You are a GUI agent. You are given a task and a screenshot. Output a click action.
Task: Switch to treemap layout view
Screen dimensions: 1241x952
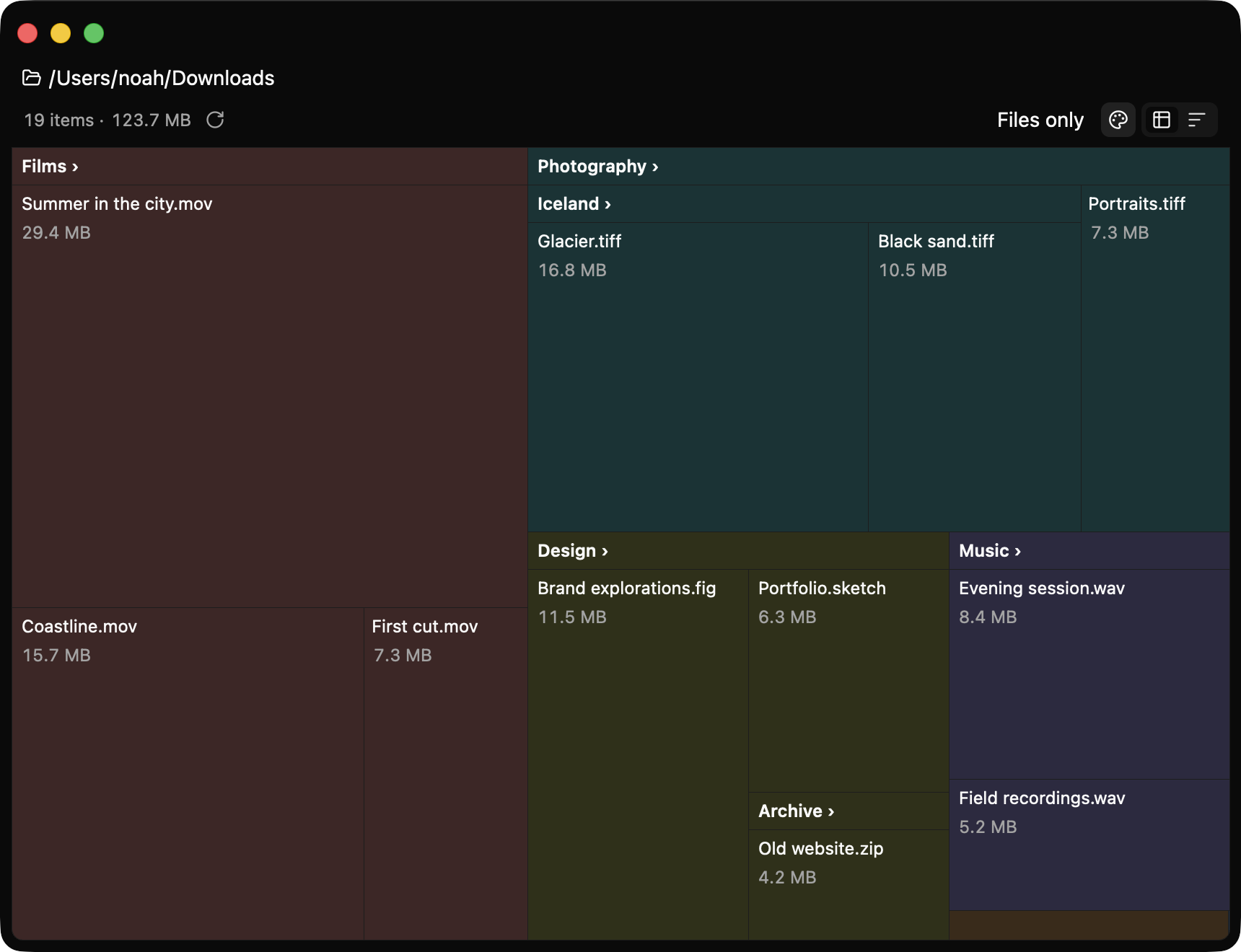click(x=1162, y=120)
